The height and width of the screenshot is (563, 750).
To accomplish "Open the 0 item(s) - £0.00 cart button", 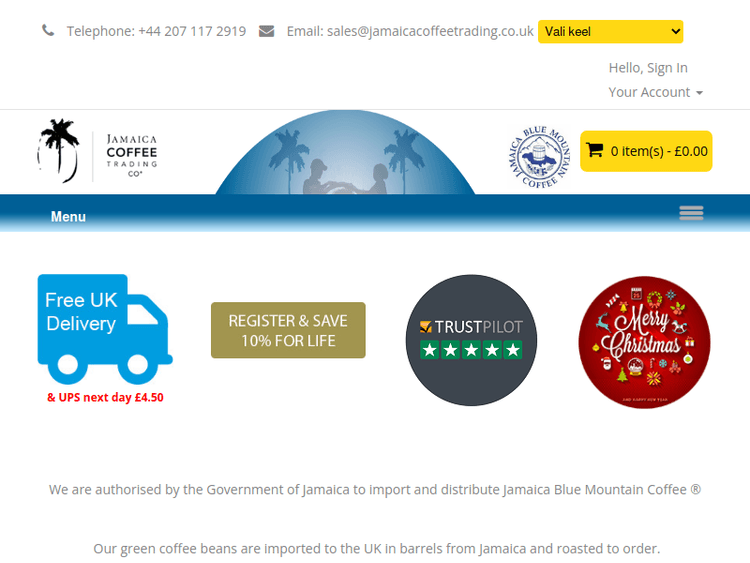I will click(x=646, y=151).
